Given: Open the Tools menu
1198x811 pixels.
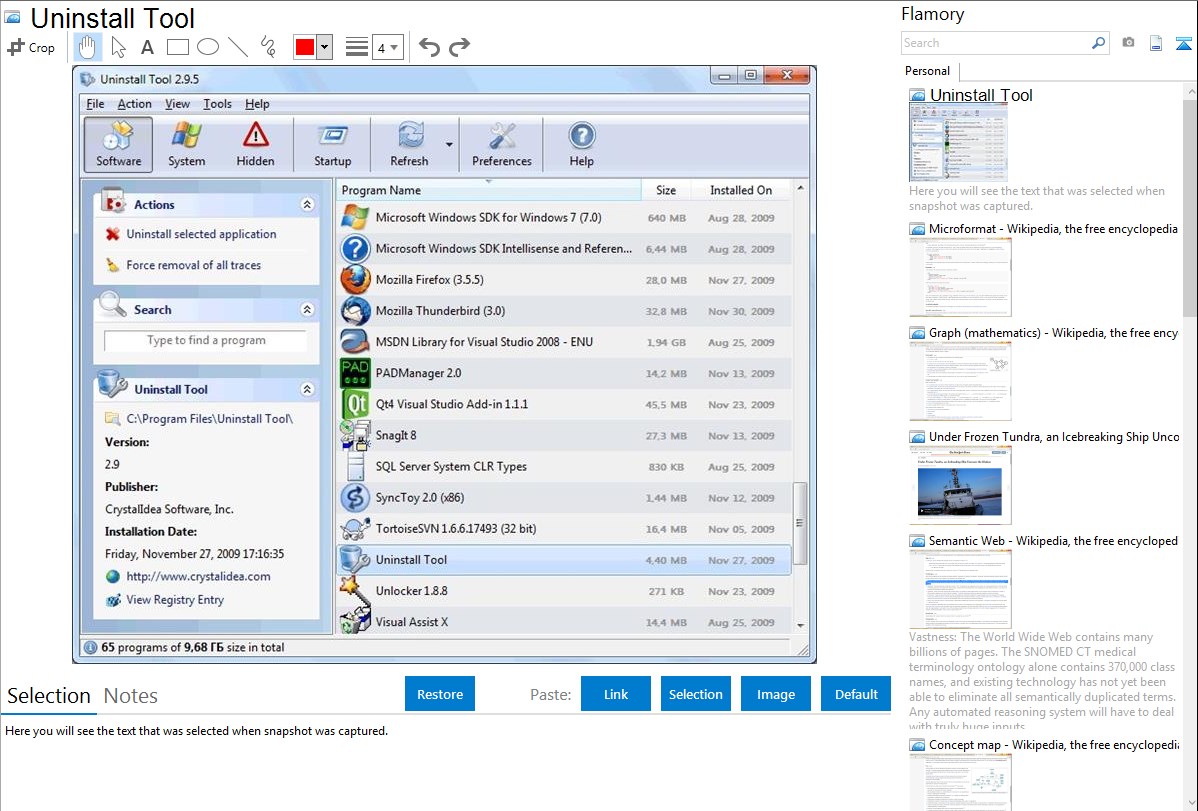Looking at the screenshot, I should (x=217, y=104).
